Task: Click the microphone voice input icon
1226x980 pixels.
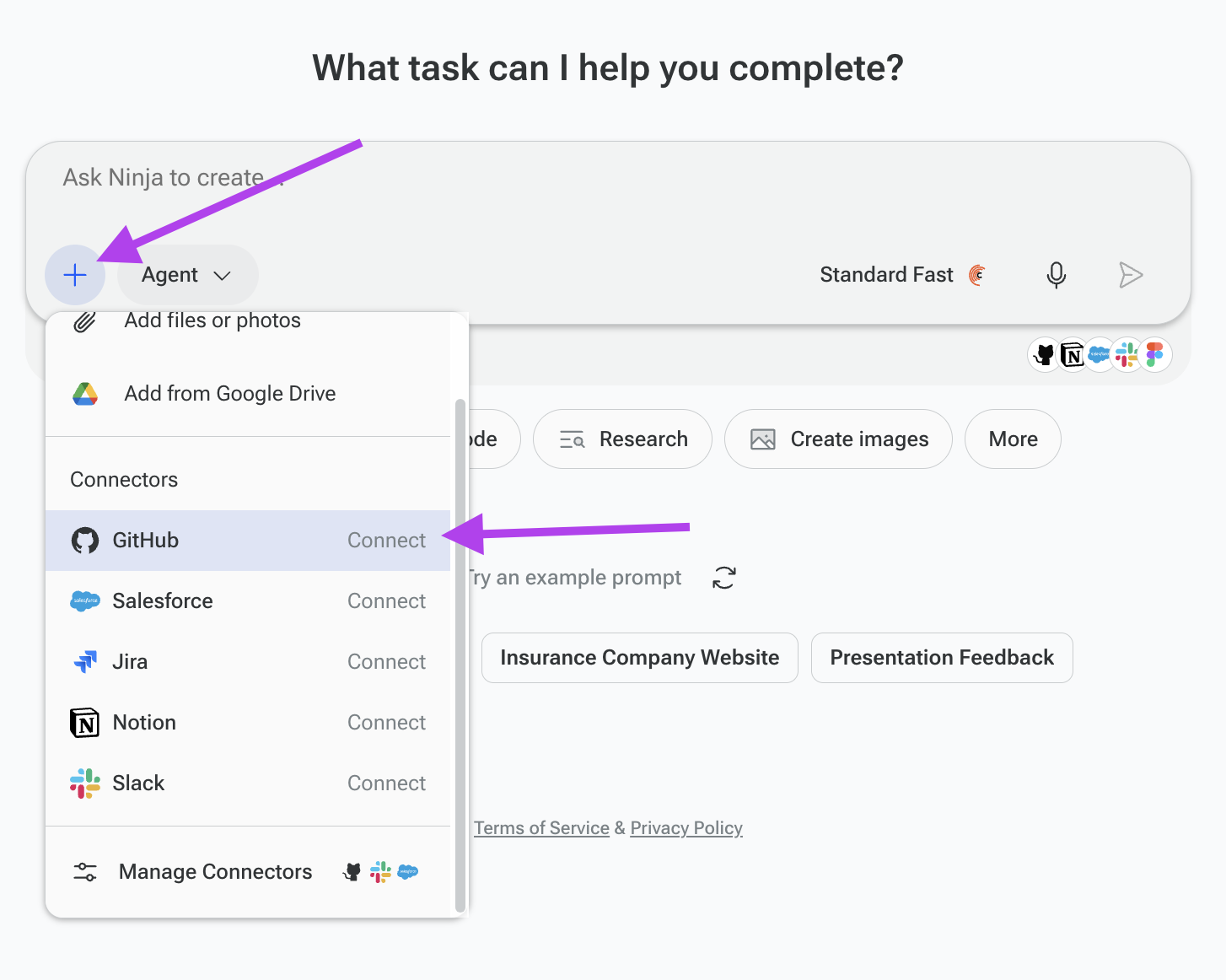Action: click(x=1056, y=275)
